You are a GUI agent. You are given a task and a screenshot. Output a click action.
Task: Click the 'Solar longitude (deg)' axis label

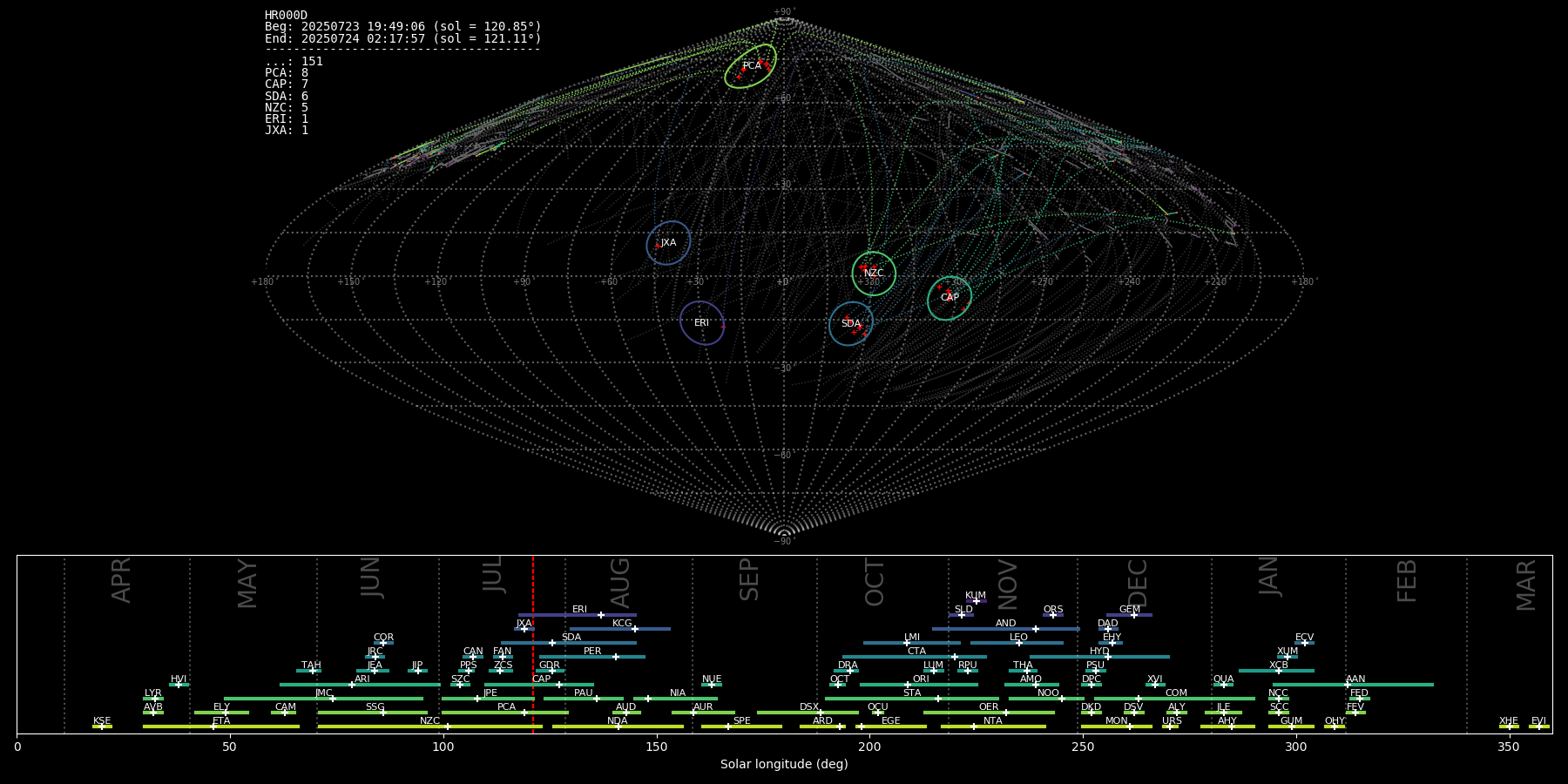point(784,765)
